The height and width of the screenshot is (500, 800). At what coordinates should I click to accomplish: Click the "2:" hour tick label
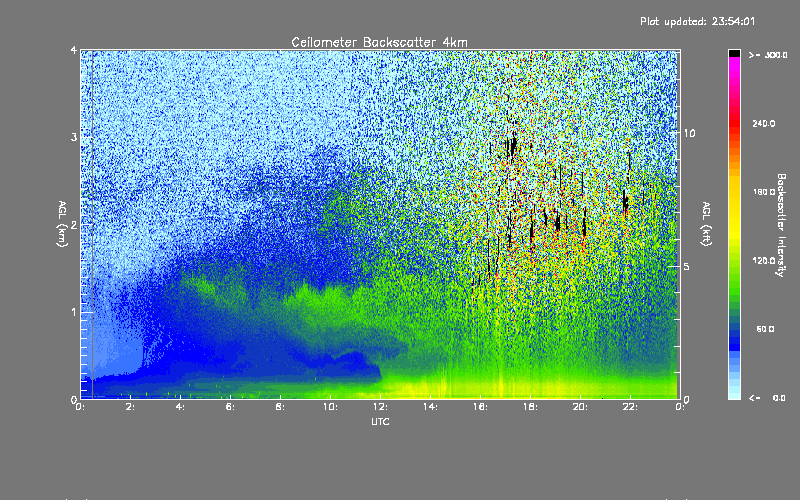pyautogui.click(x=130, y=407)
